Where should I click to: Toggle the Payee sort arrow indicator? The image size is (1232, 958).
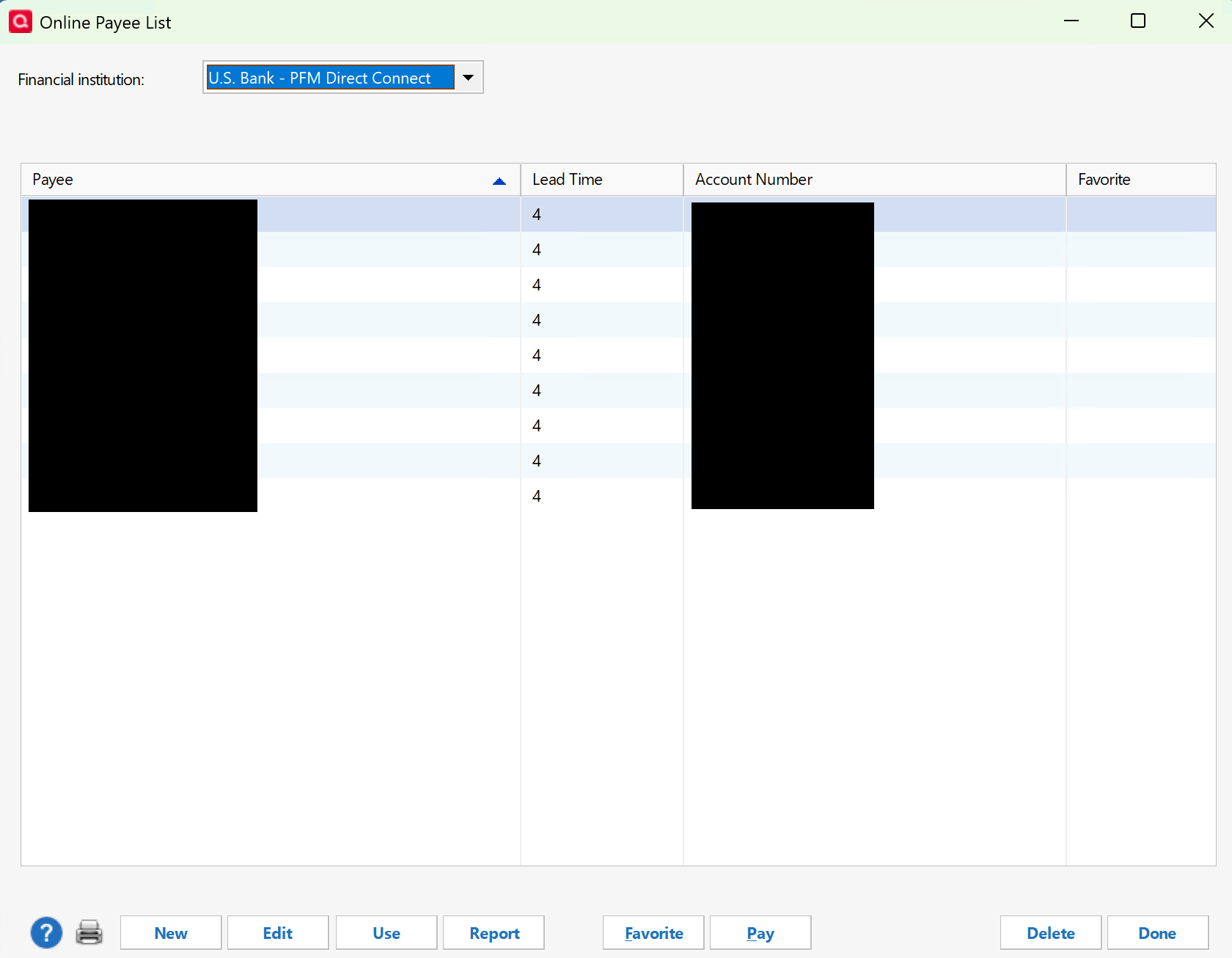[499, 181]
